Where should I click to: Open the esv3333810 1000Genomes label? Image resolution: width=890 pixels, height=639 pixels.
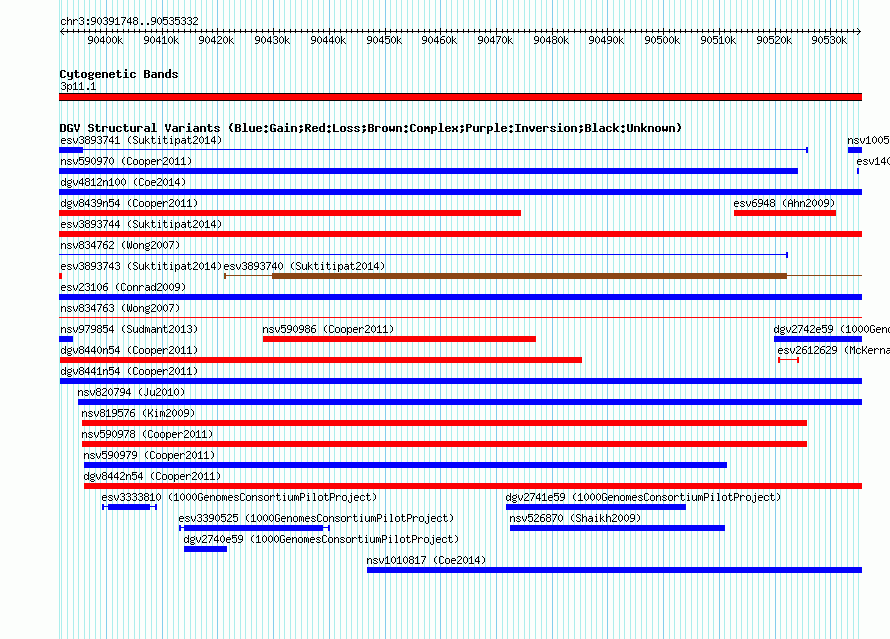[x=239, y=497]
